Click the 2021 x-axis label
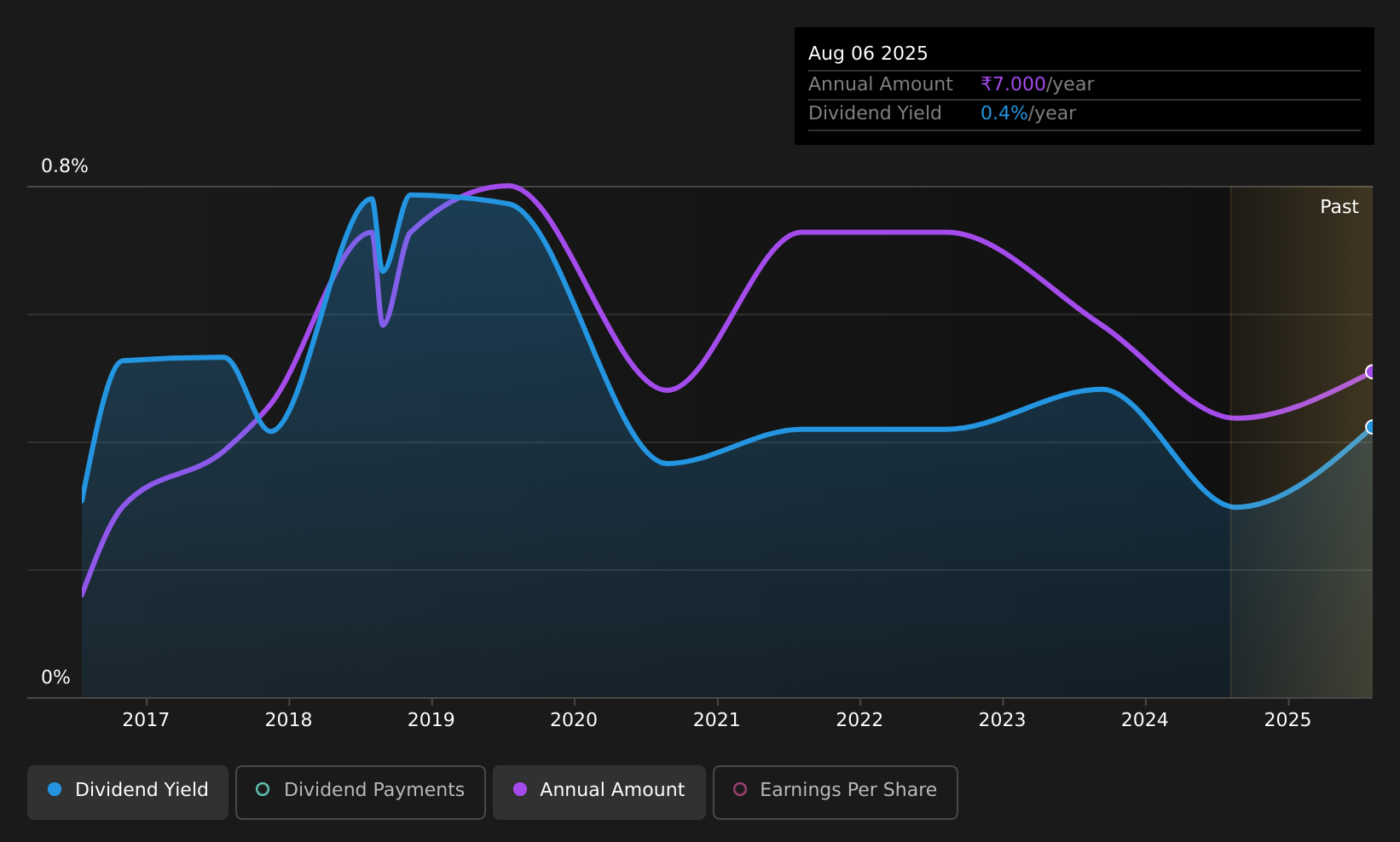This screenshot has width=1400, height=842. click(x=717, y=720)
